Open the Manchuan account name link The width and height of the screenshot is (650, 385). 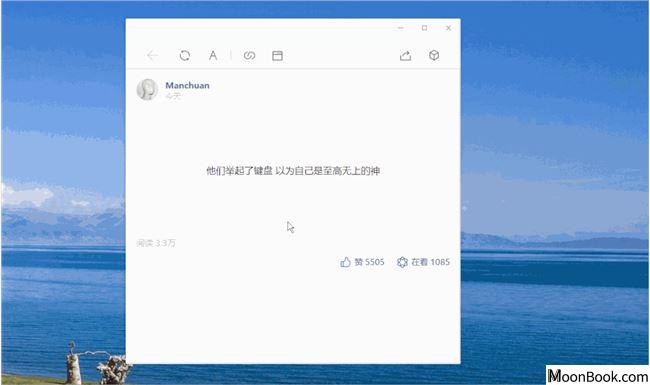[x=187, y=85]
